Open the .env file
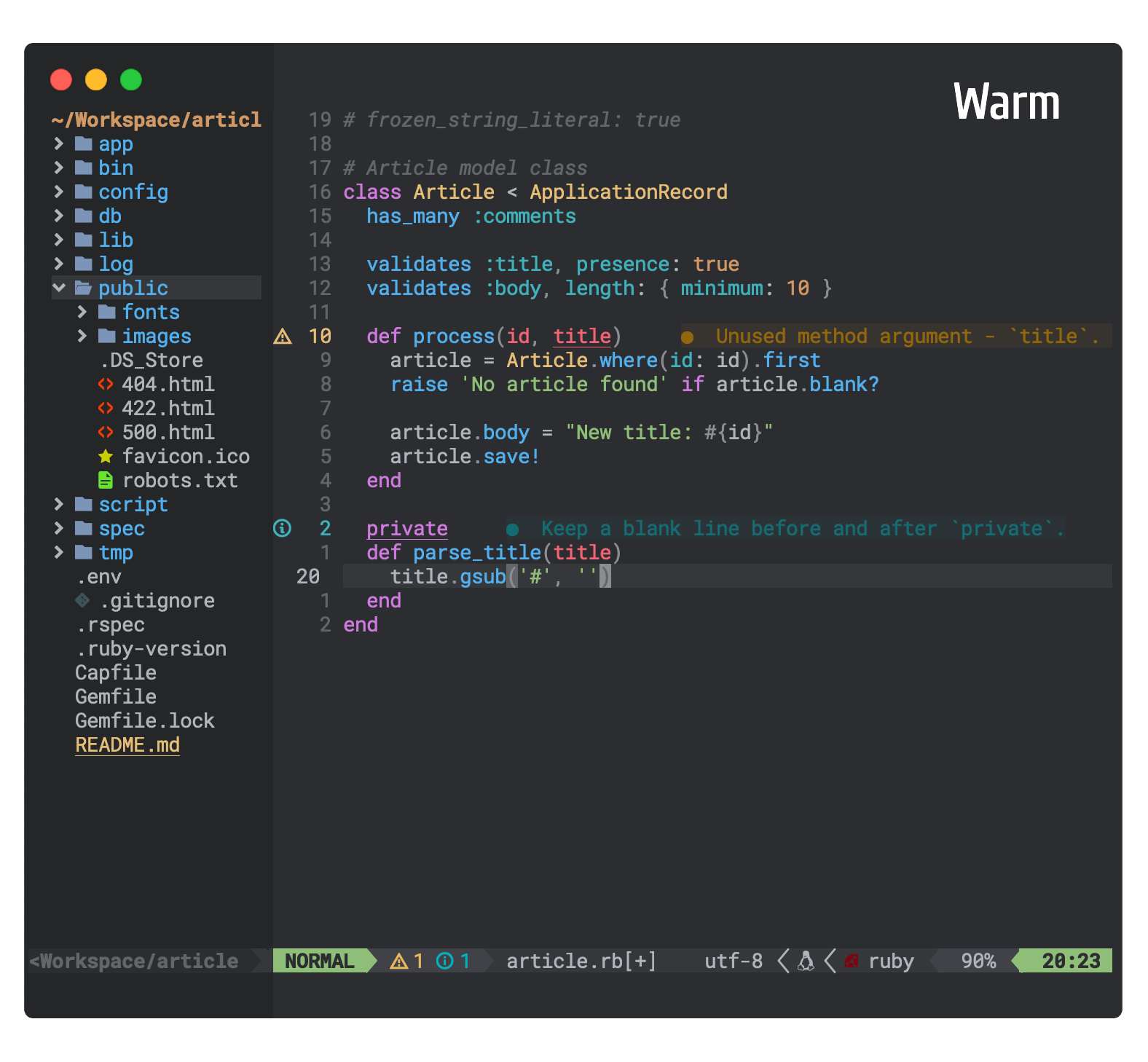Image resolution: width=1148 pixels, height=1062 pixels. (98, 576)
